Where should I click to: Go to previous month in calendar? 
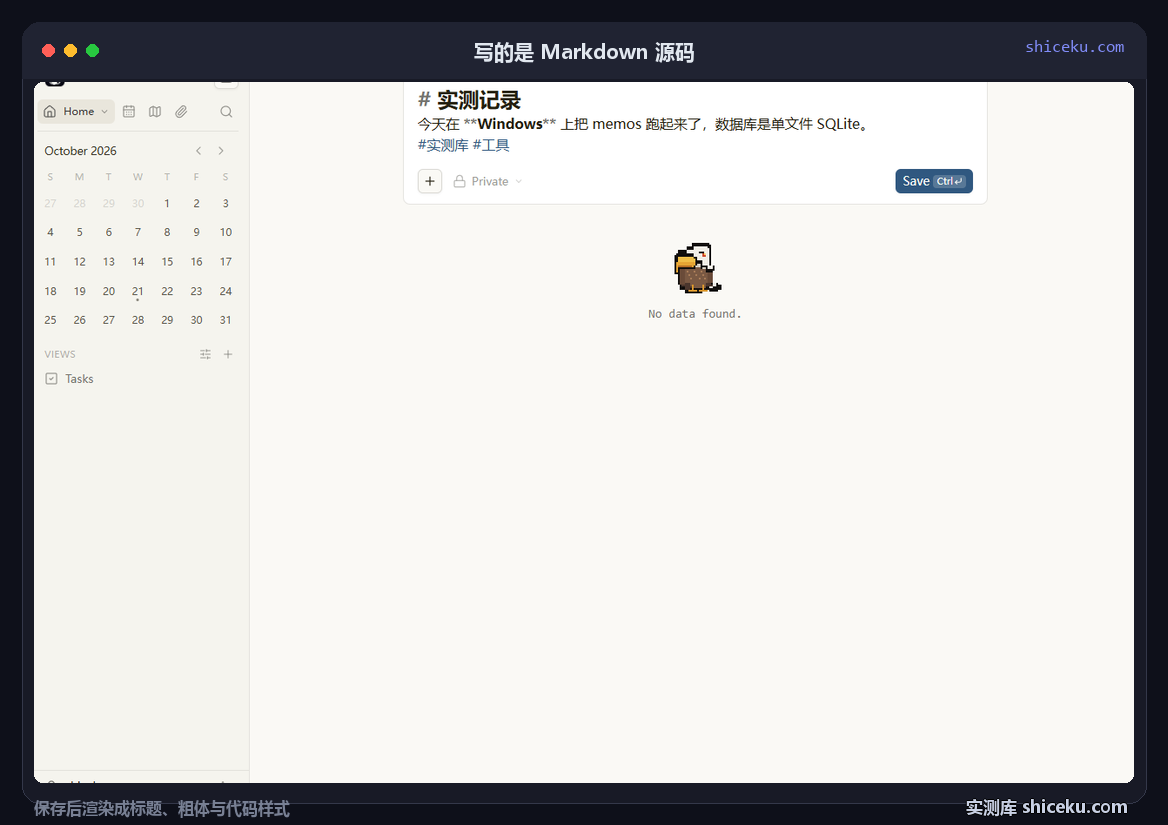(199, 150)
